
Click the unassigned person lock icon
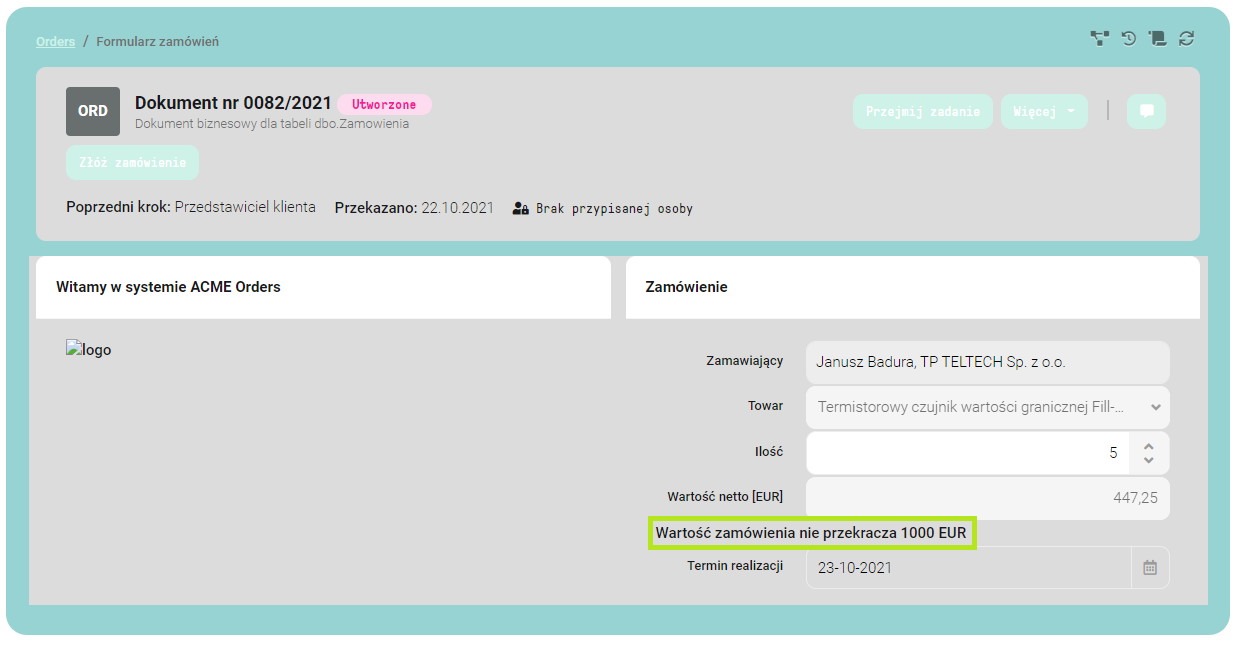click(520, 209)
